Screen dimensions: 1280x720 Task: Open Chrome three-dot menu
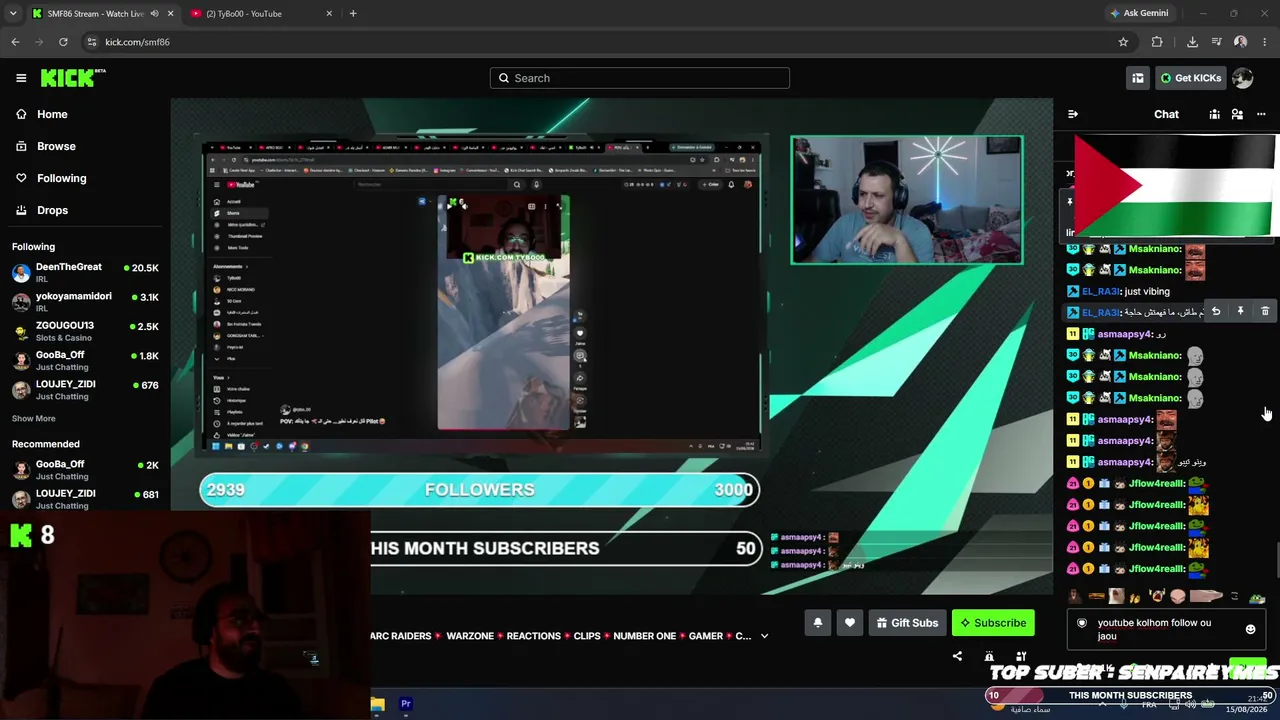1265,42
